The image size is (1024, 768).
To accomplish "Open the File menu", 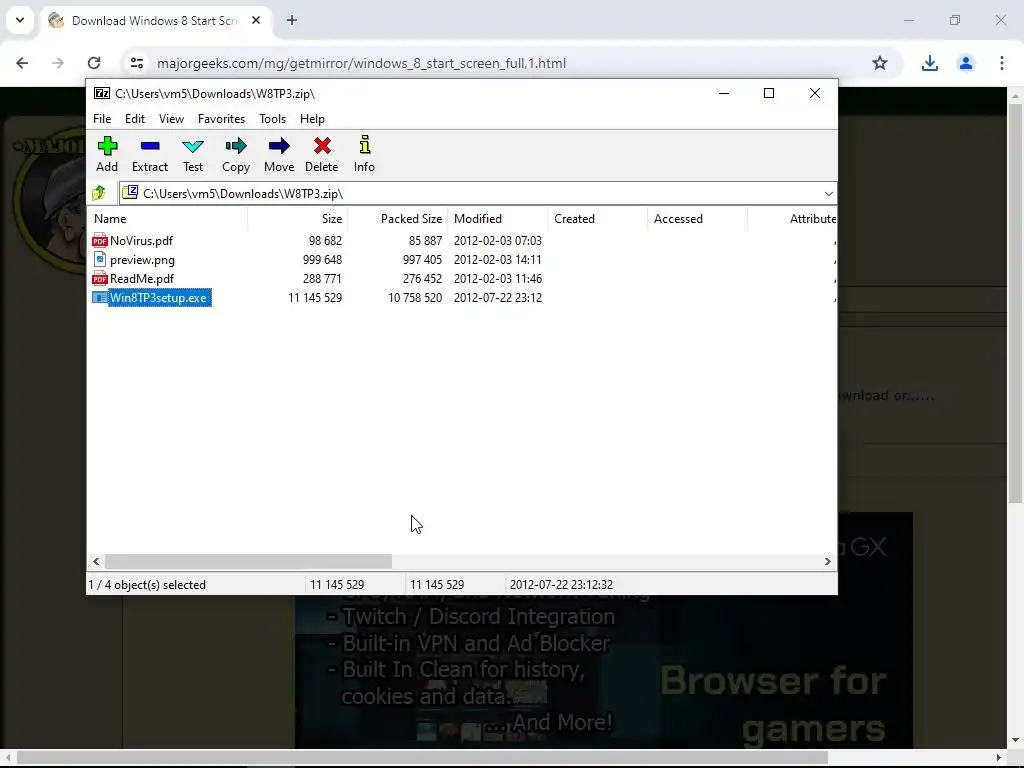I will pyautogui.click(x=102, y=119).
